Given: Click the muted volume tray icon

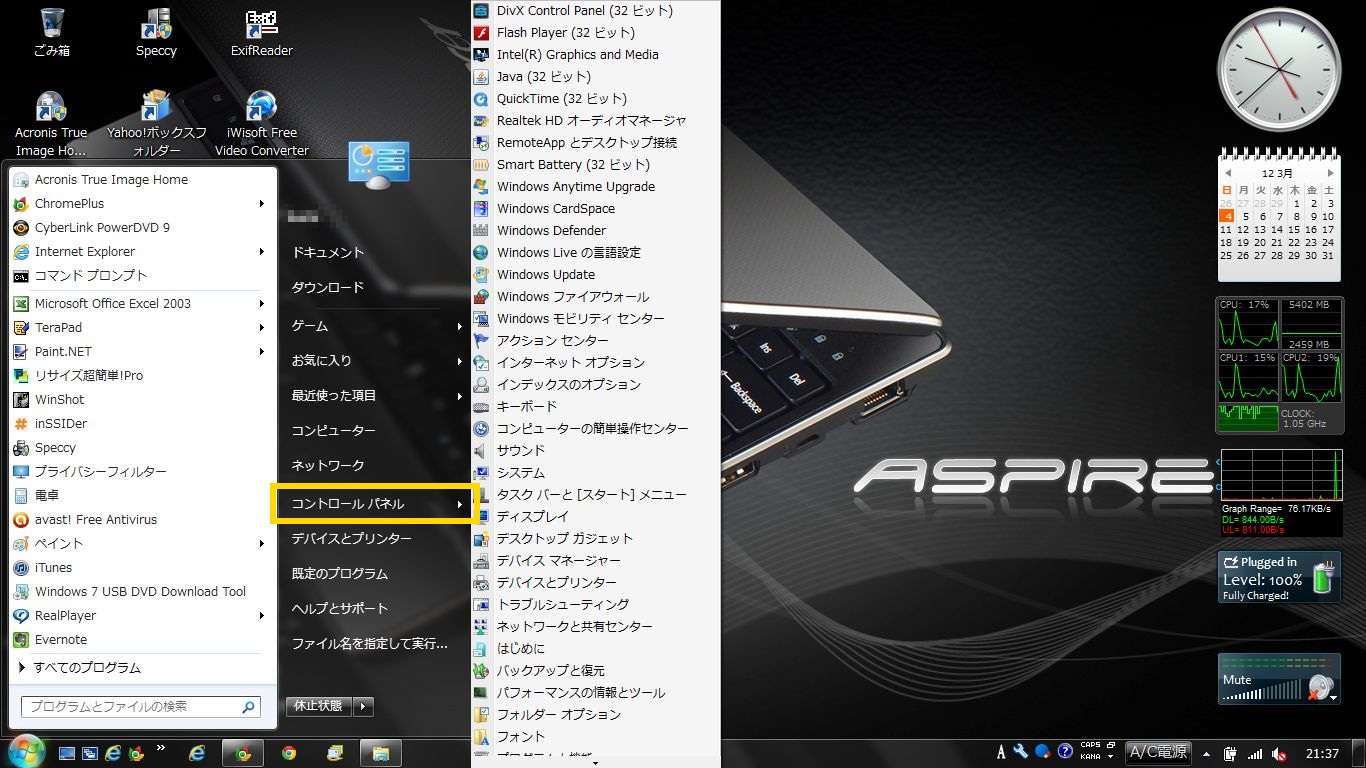Looking at the screenshot, I should click(x=1277, y=753).
